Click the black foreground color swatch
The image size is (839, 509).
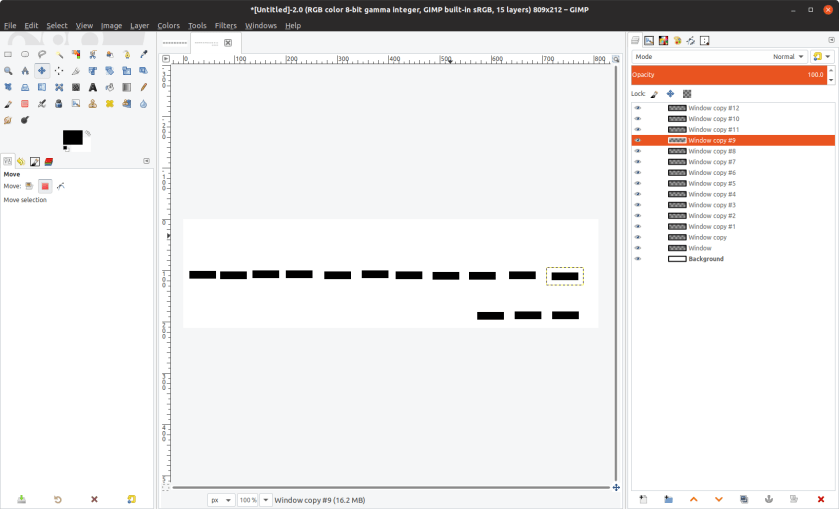point(72,137)
